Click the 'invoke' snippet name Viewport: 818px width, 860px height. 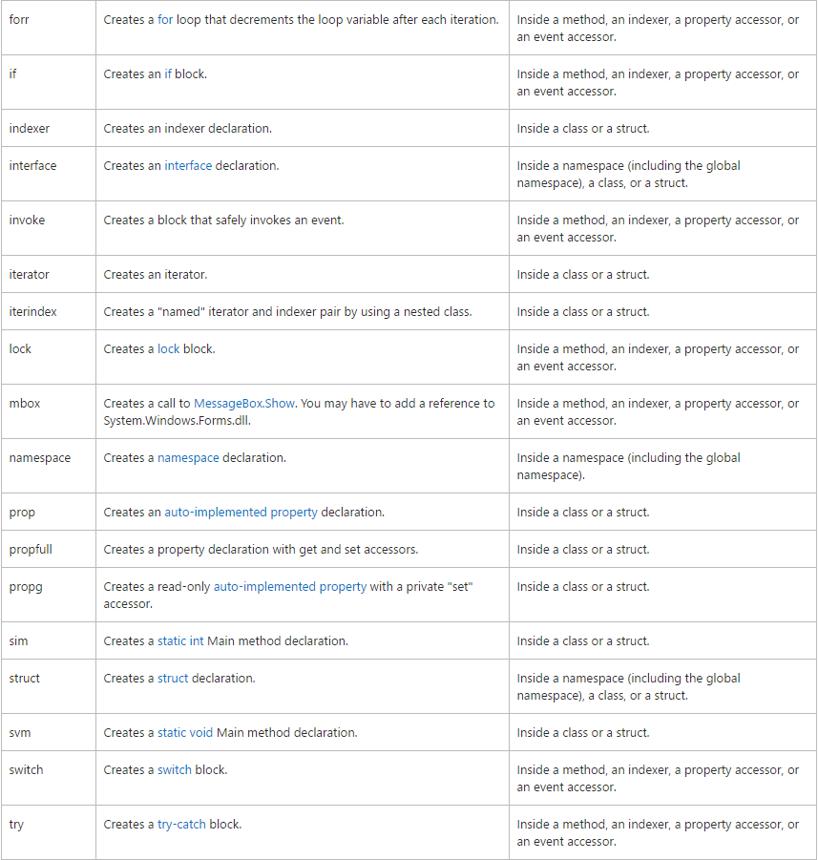pos(27,220)
